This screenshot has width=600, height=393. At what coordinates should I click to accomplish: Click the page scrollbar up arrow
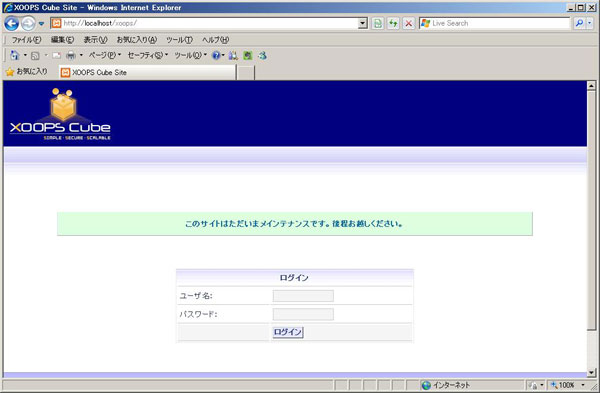[591, 86]
